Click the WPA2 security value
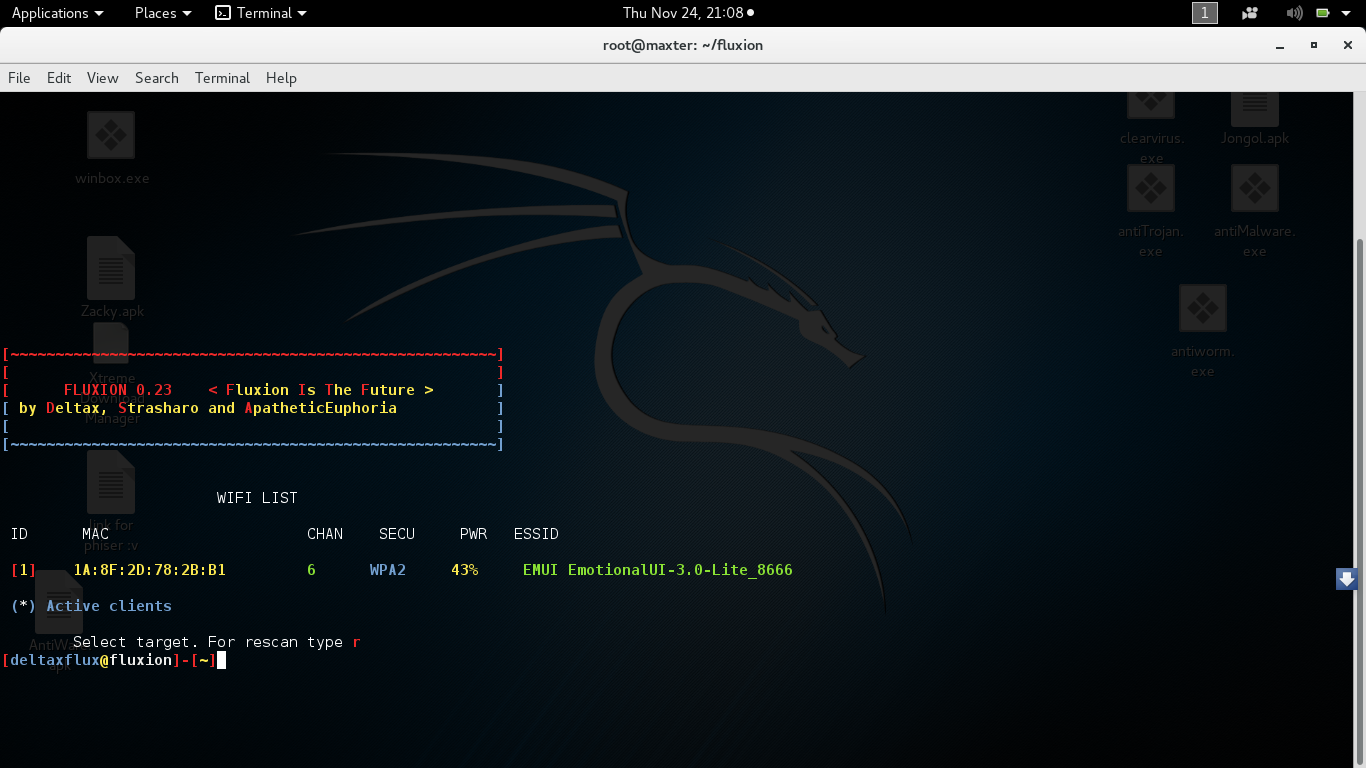The height and width of the screenshot is (768, 1366). coord(388,570)
